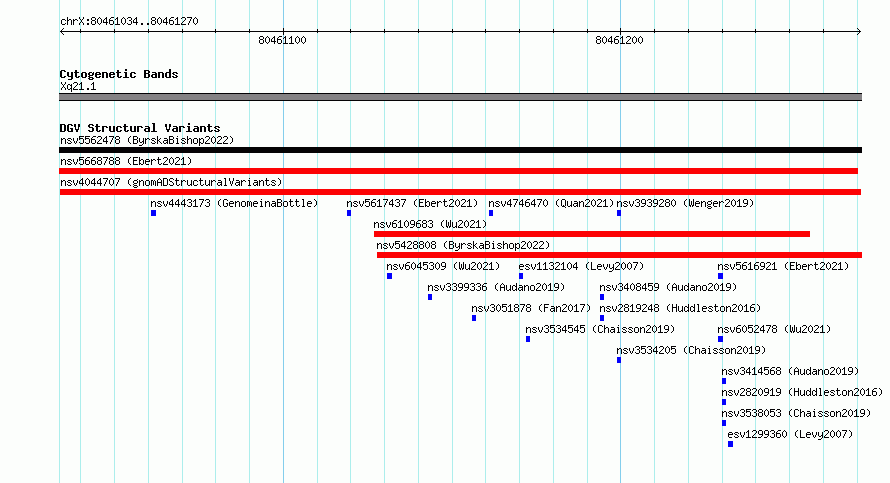Select the blue marker under nsv2820919

tap(724, 402)
